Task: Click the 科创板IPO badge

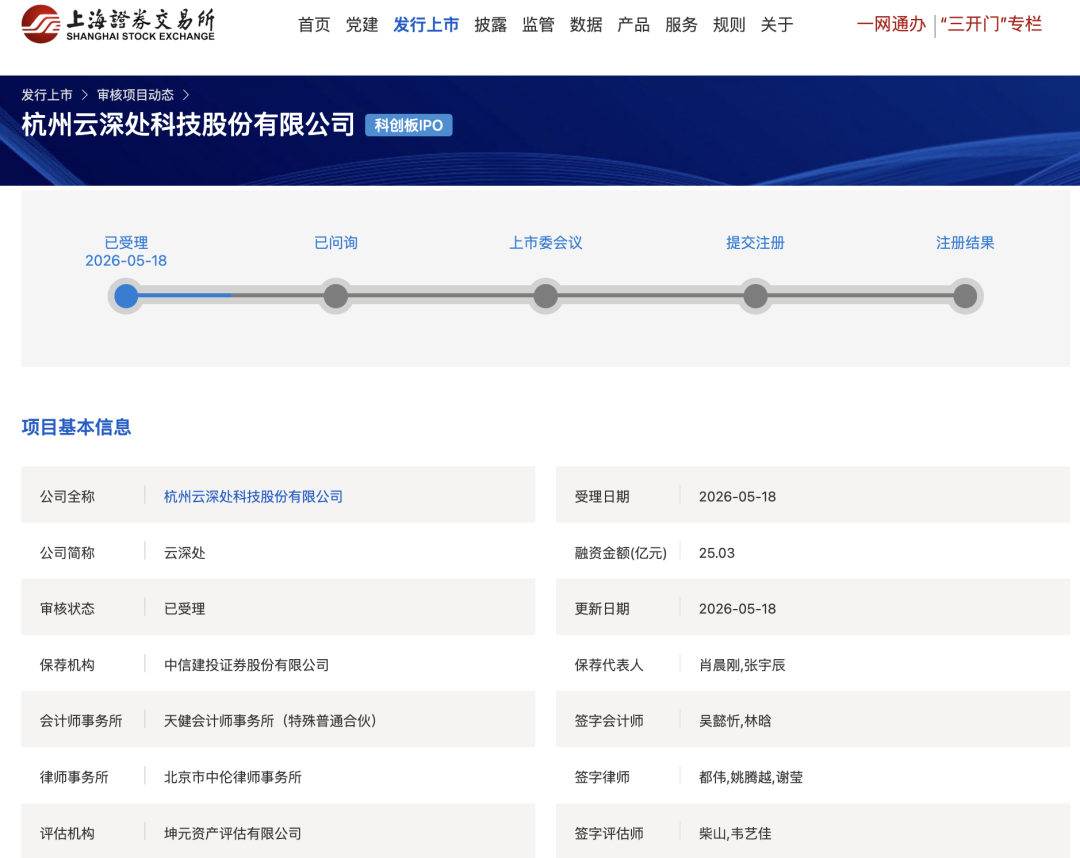Action: coord(408,125)
